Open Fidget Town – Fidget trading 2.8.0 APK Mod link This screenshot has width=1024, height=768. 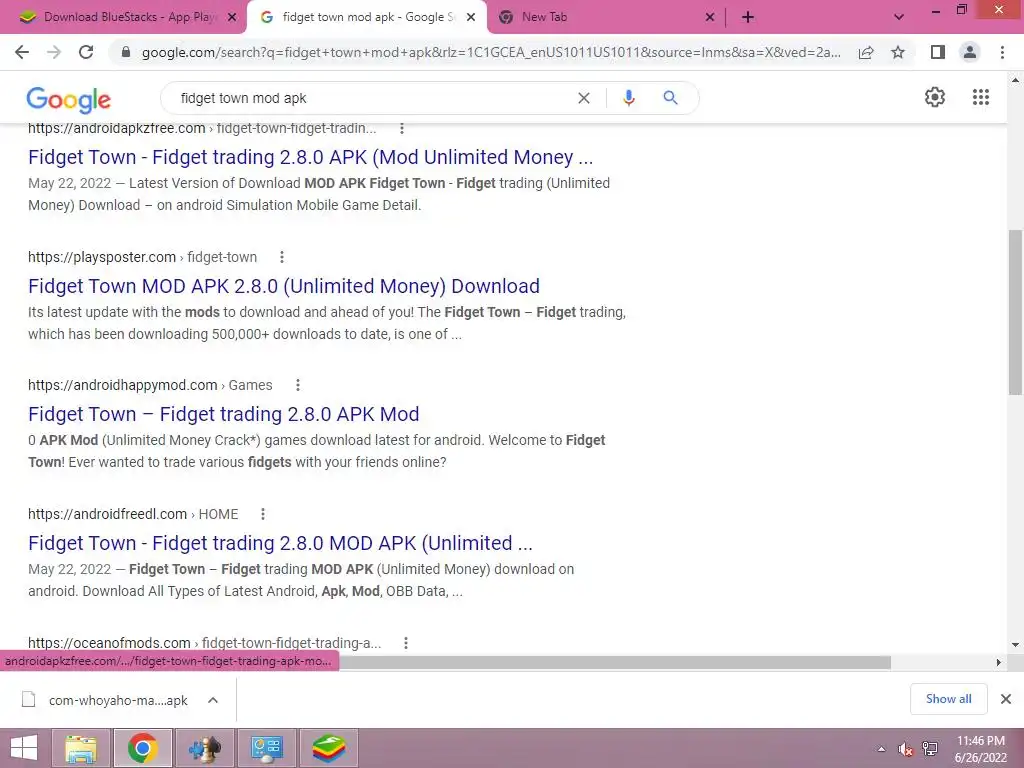(223, 414)
